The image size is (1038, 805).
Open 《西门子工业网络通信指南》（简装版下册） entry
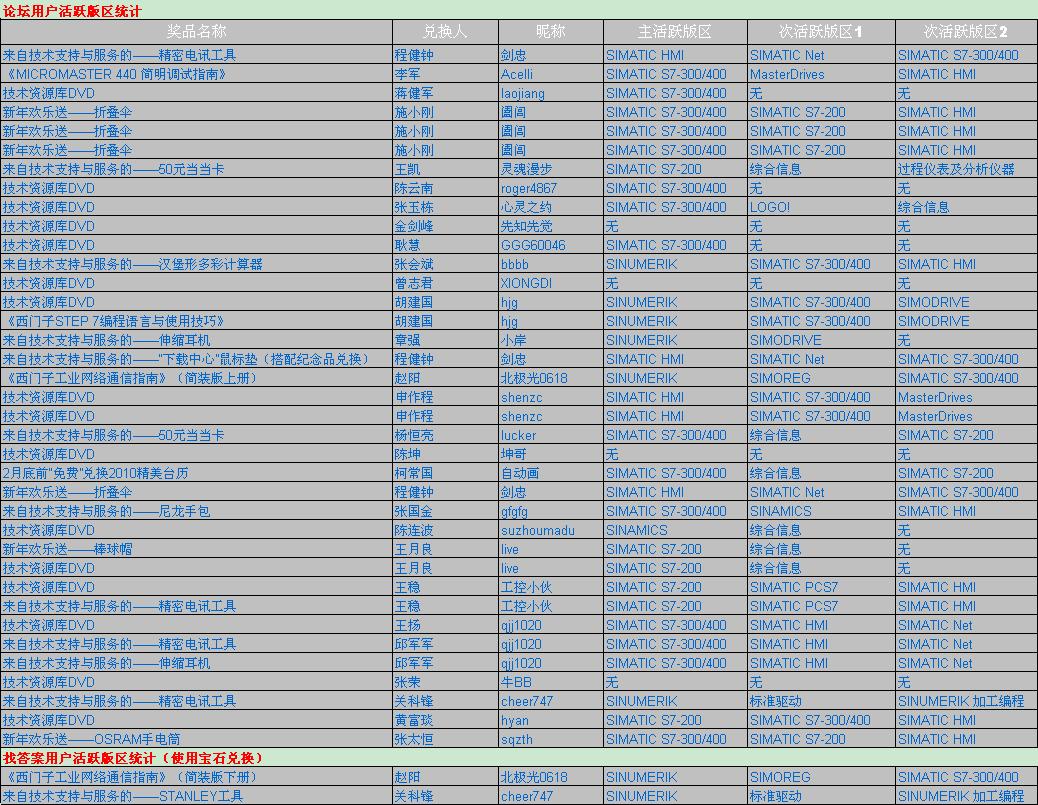pyautogui.click(x=130, y=777)
